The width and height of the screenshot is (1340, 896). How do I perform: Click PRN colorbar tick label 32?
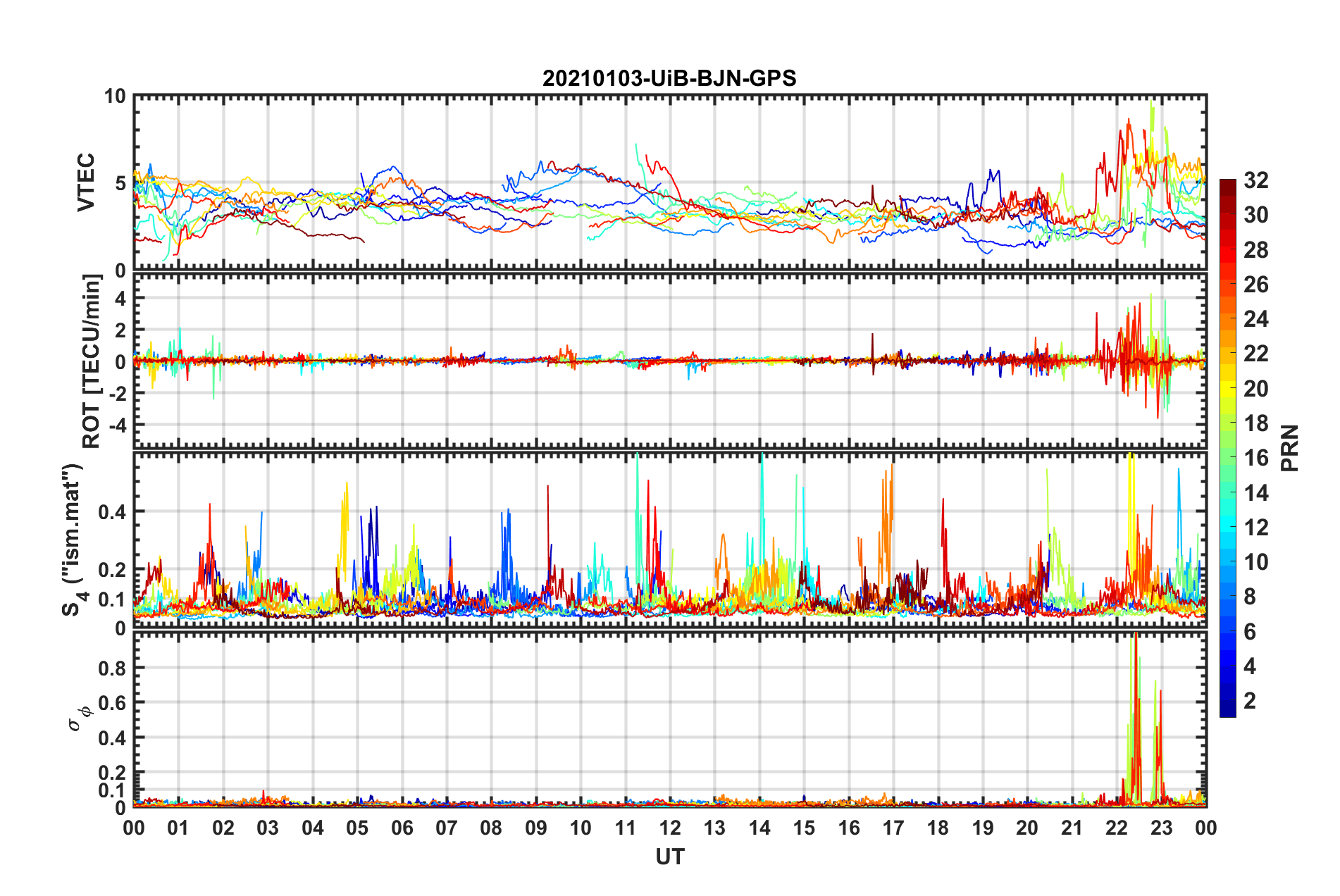[x=1255, y=180]
